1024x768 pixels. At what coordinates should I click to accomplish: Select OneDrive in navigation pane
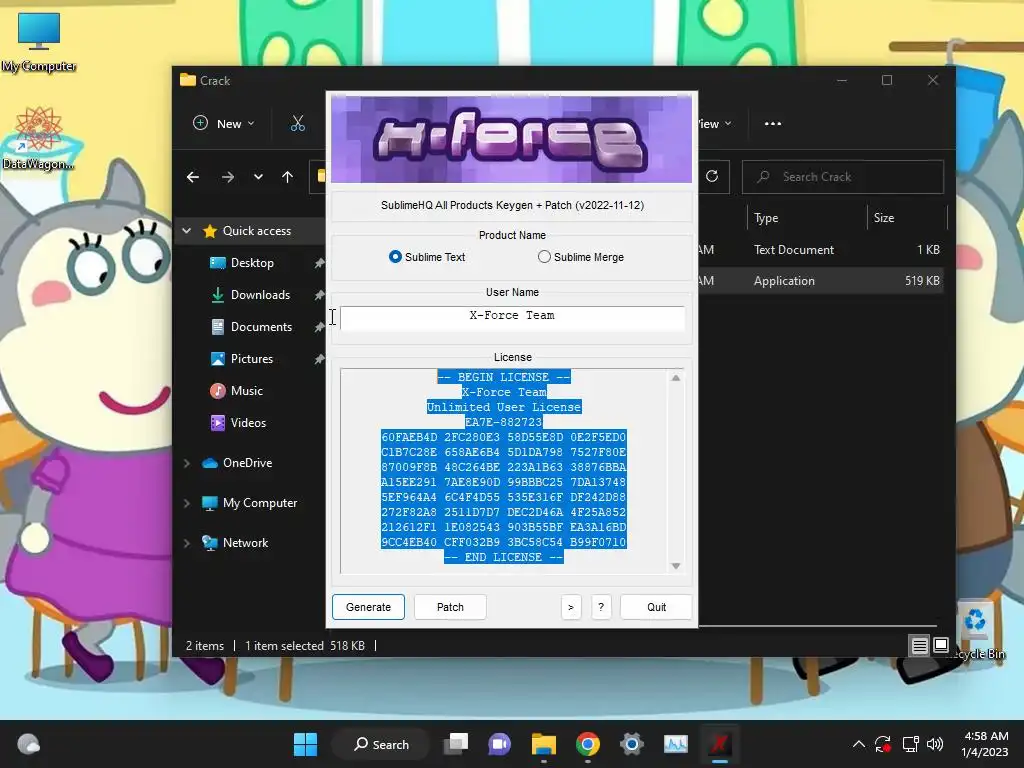coord(247,463)
